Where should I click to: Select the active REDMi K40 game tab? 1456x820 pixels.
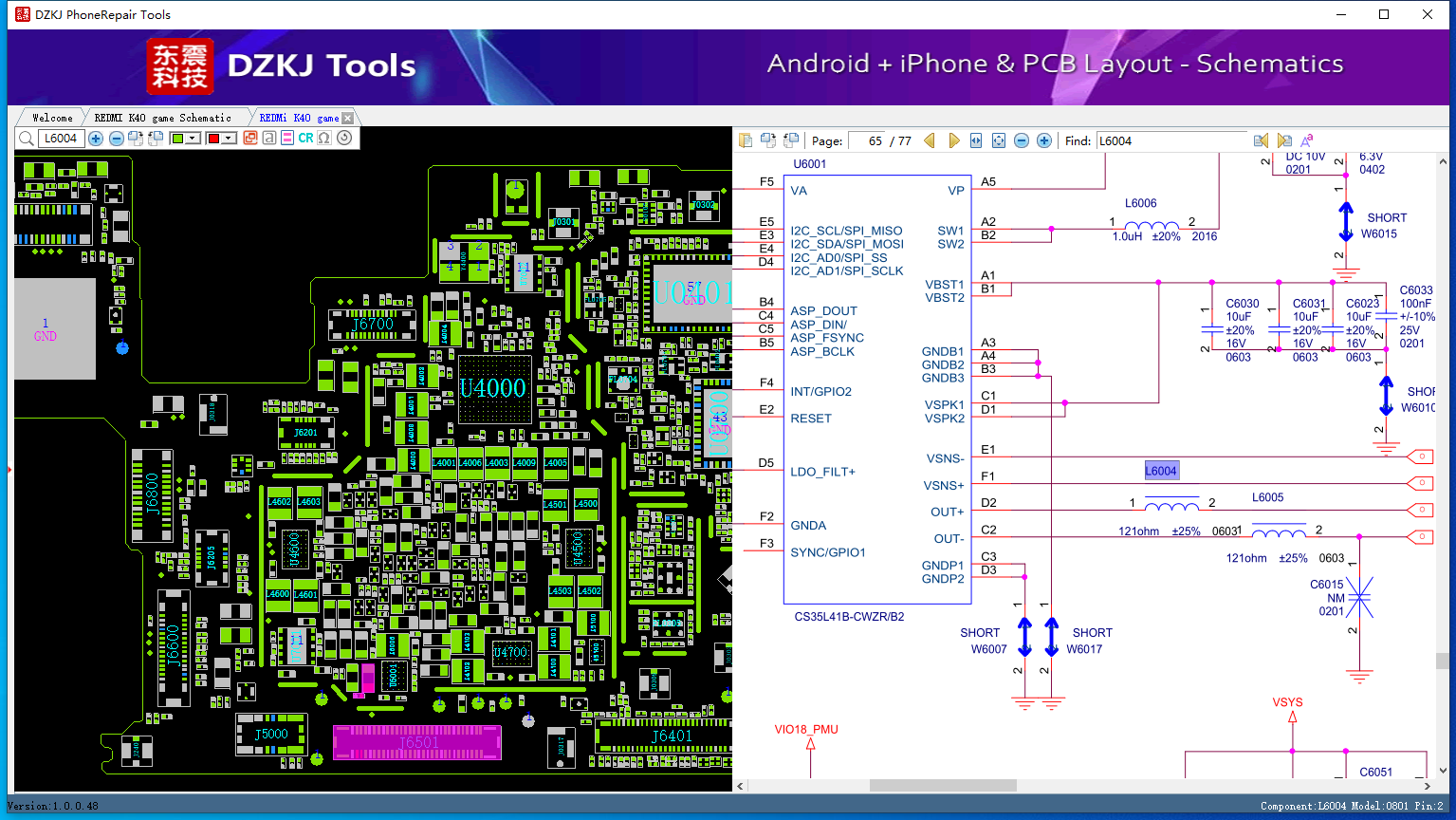pos(299,118)
